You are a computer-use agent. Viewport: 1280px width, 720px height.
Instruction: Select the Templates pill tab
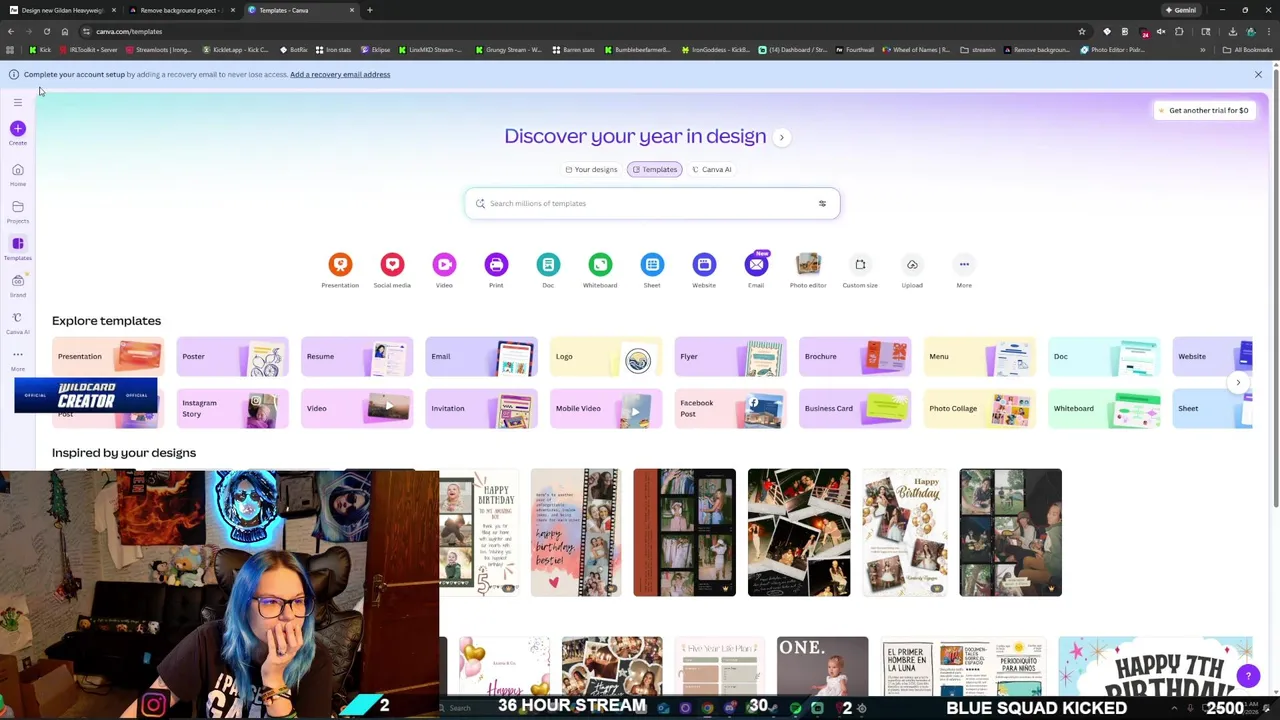tap(655, 169)
